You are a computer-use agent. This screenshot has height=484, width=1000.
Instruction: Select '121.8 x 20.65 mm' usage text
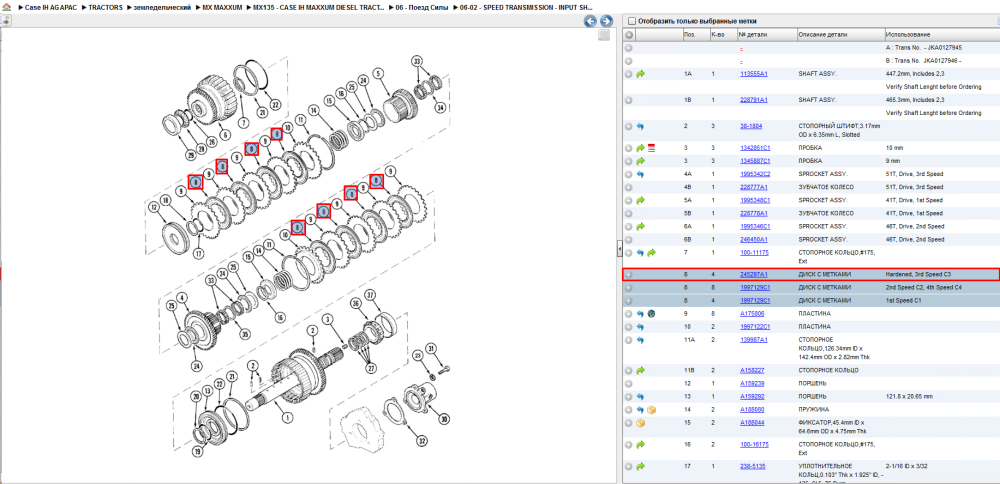click(x=909, y=396)
